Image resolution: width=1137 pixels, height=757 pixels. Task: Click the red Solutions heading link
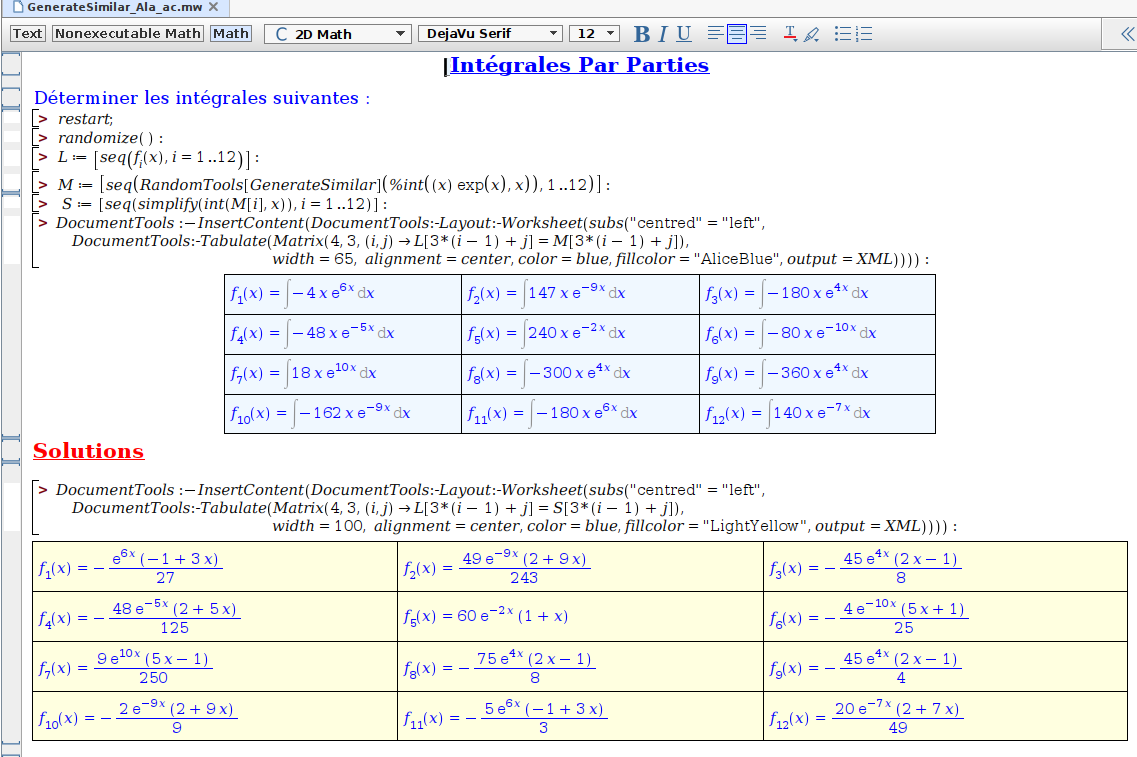coord(88,451)
